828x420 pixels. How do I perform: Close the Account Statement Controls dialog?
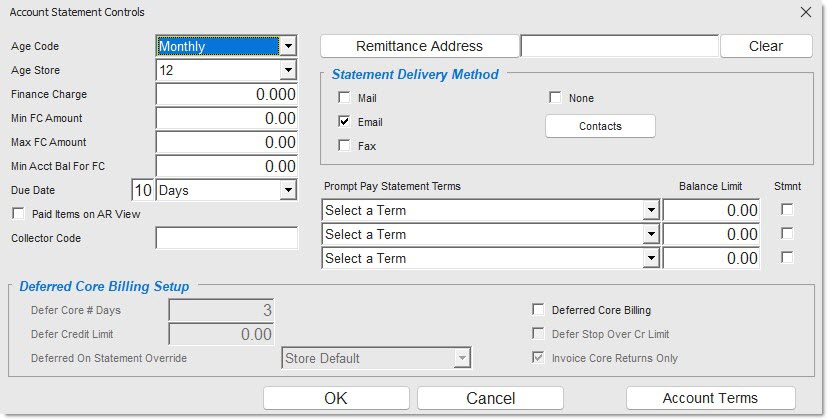pos(806,12)
